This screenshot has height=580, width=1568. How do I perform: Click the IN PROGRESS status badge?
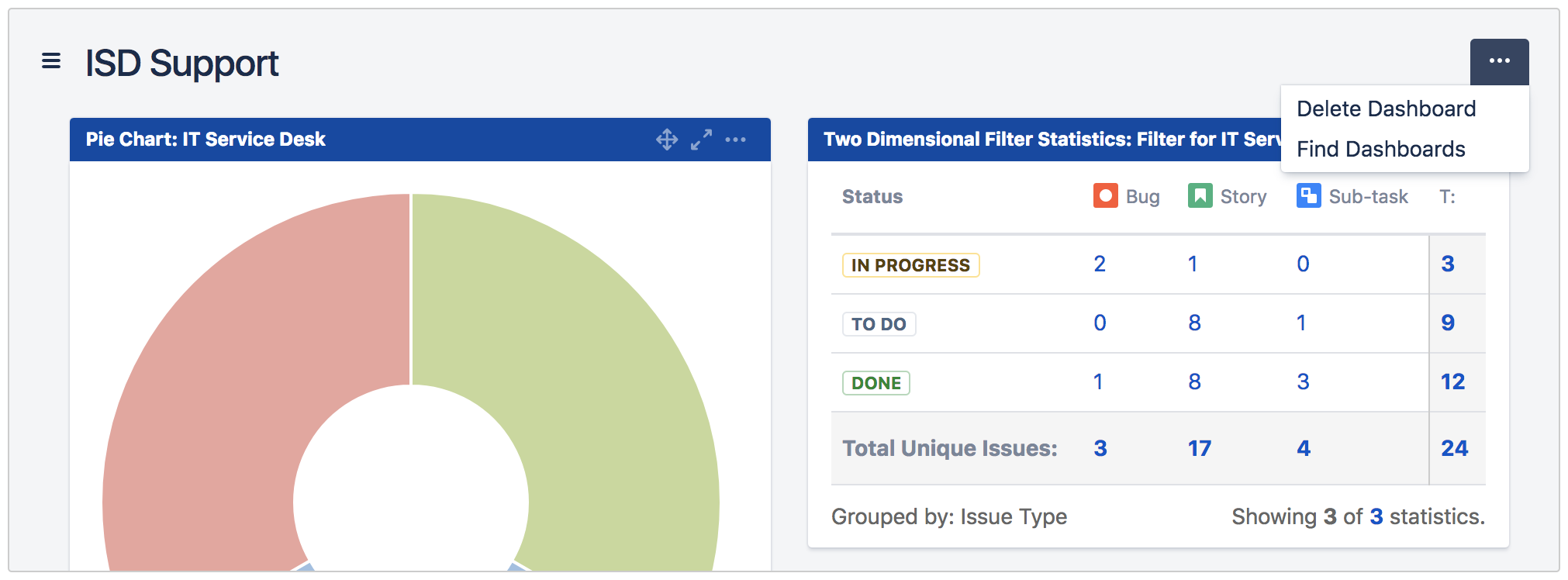[910, 265]
